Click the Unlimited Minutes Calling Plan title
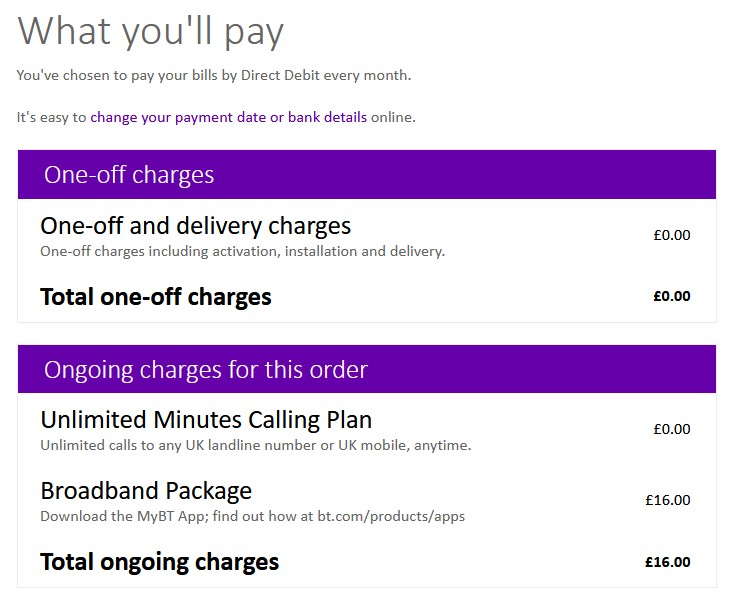The width and height of the screenshot is (733, 600). pos(206,419)
